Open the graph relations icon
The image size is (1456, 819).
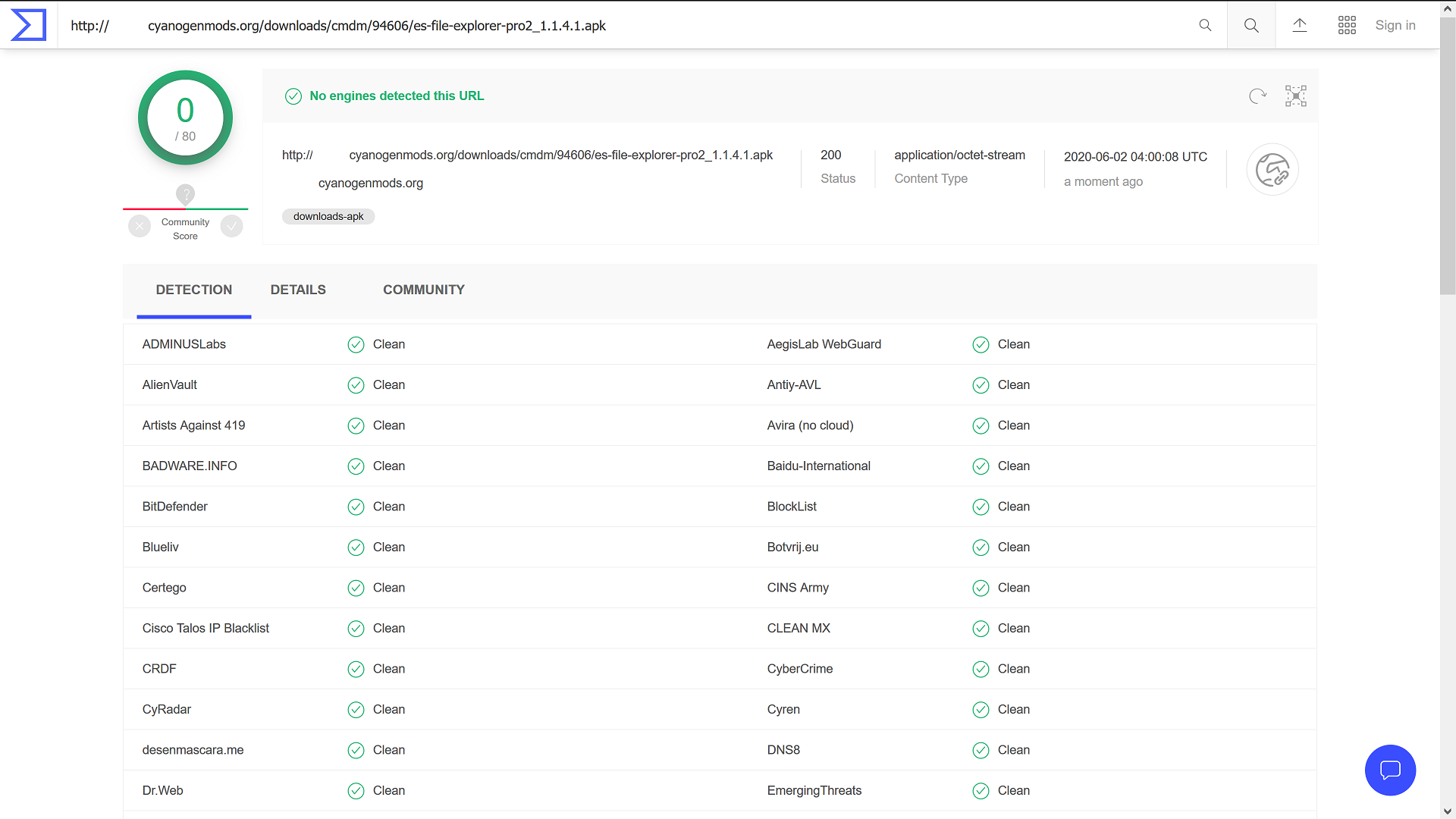point(1296,96)
